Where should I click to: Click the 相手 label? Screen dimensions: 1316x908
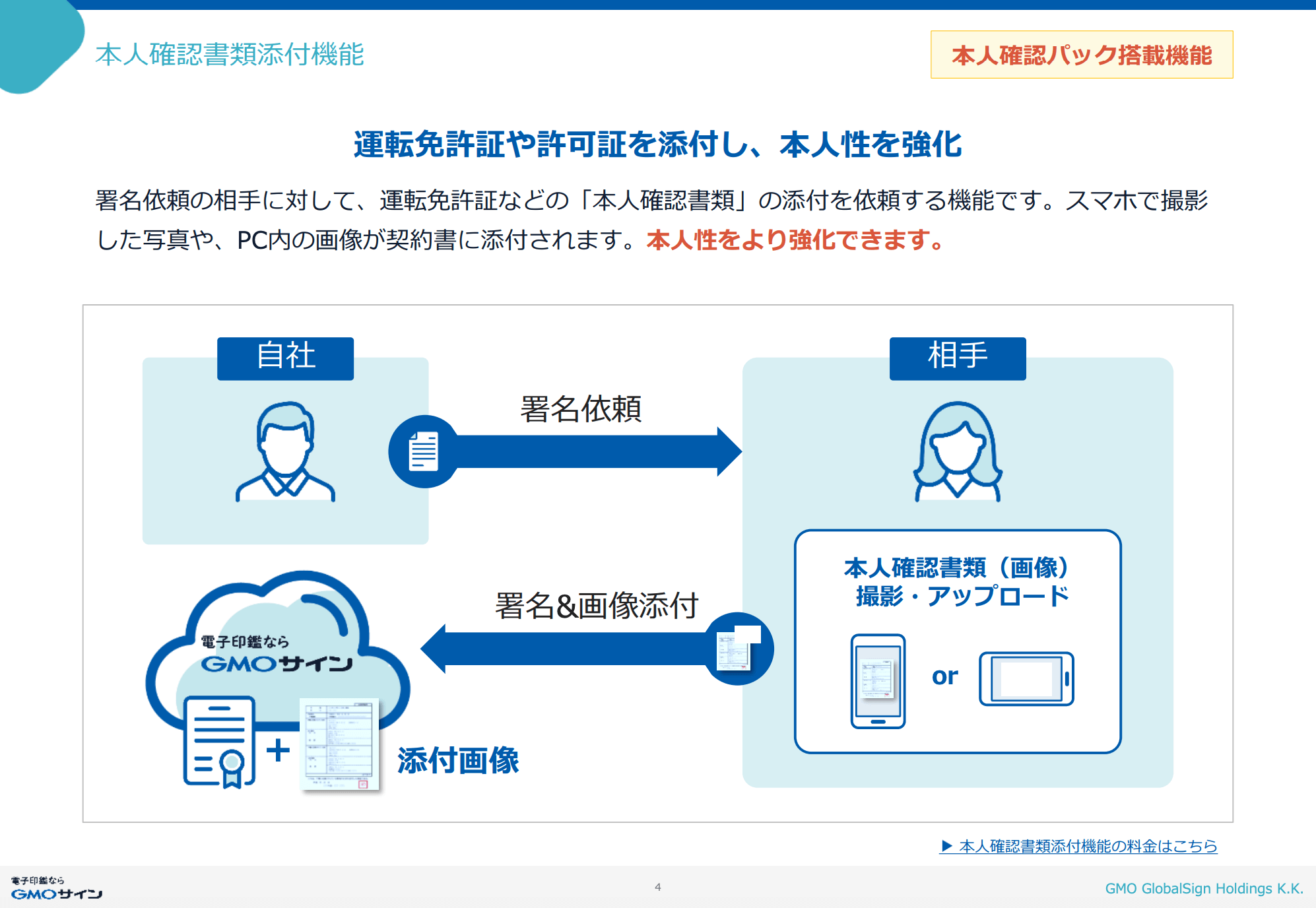point(957,357)
